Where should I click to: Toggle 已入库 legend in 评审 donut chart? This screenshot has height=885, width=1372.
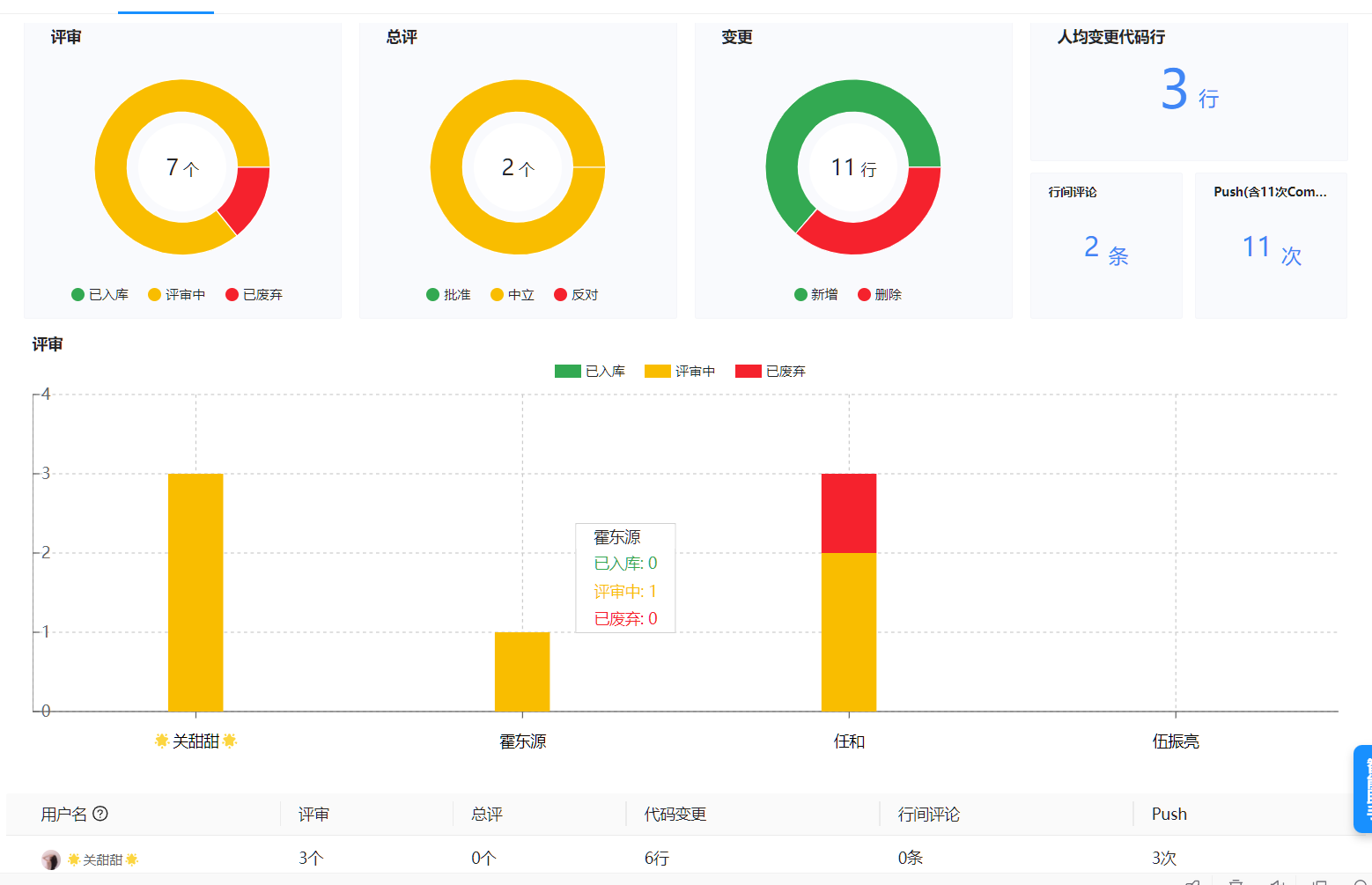100,295
